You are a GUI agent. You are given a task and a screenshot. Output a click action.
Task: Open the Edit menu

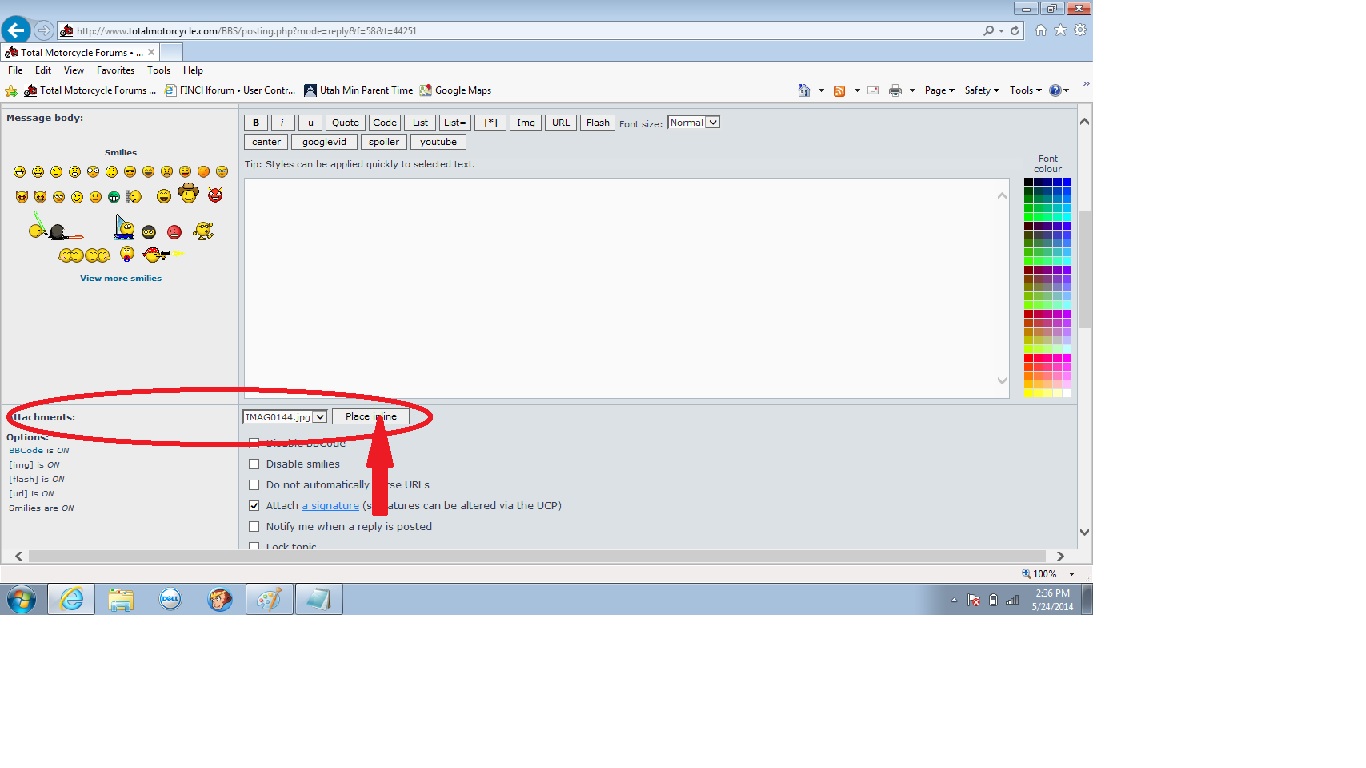coord(43,70)
